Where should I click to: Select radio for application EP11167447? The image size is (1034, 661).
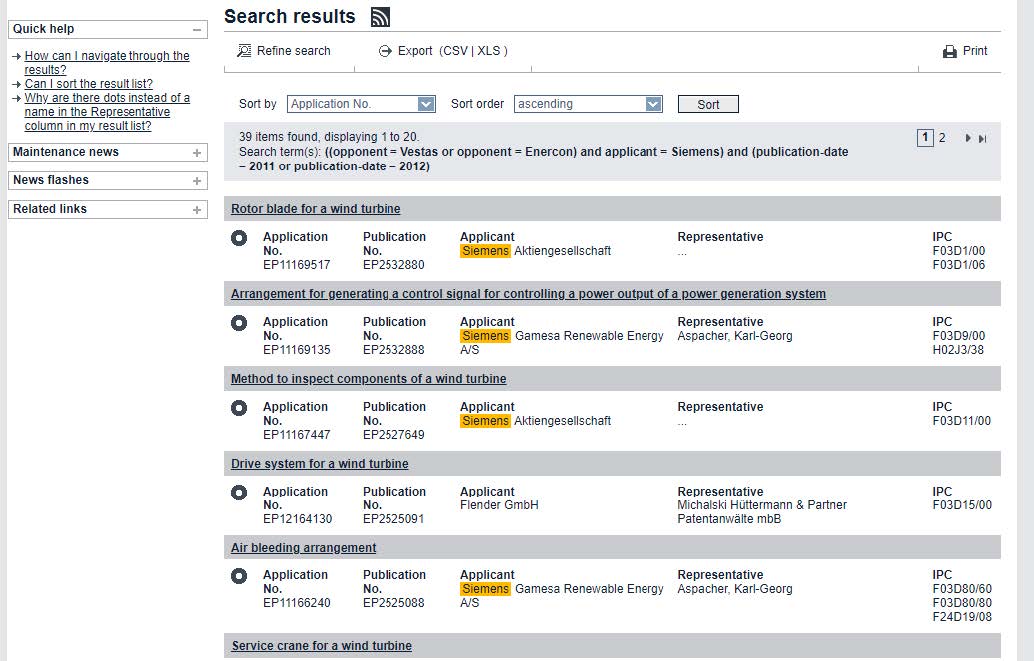[x=239, y=408]
